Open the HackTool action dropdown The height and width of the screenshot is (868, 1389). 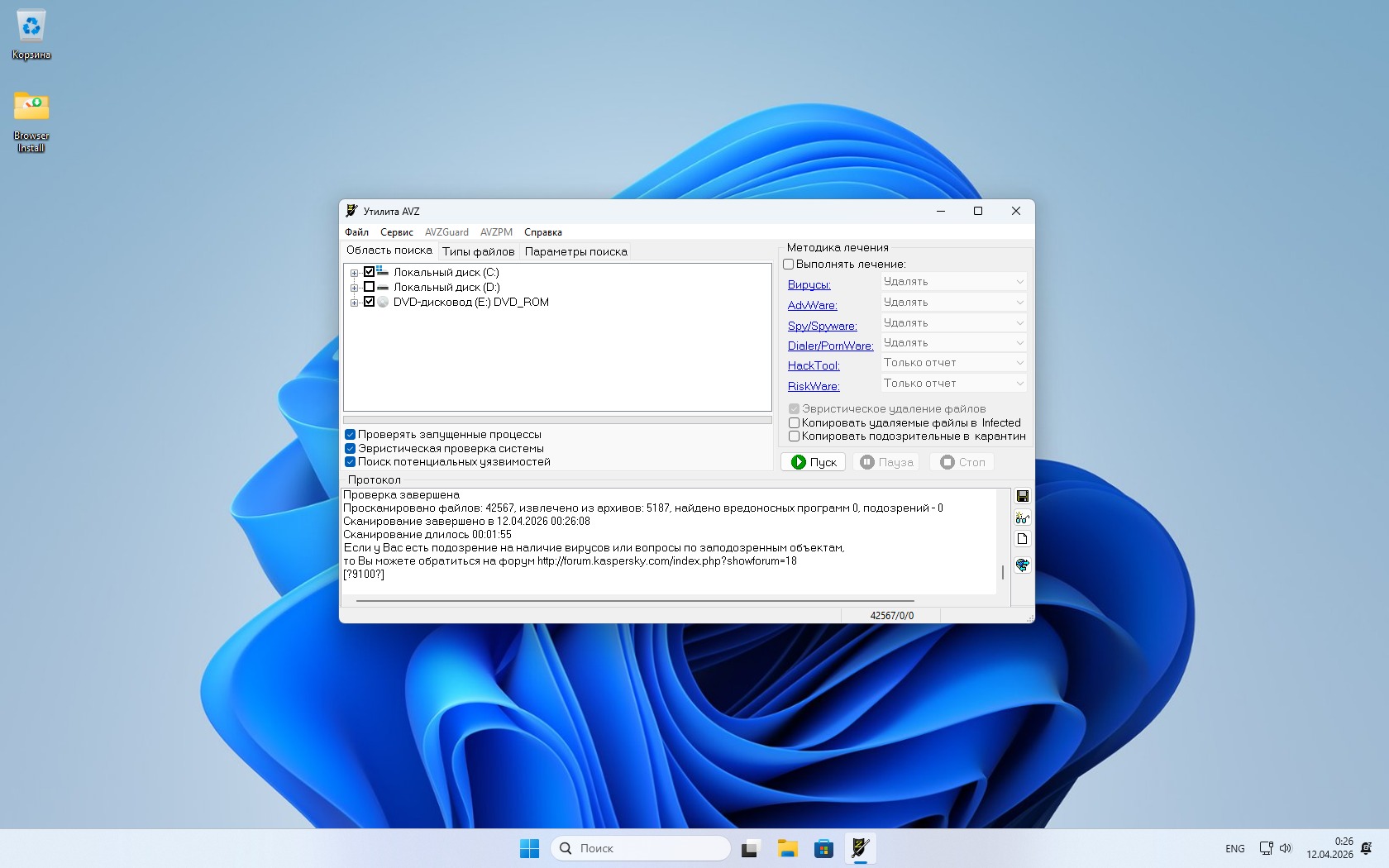pos(953,363)
